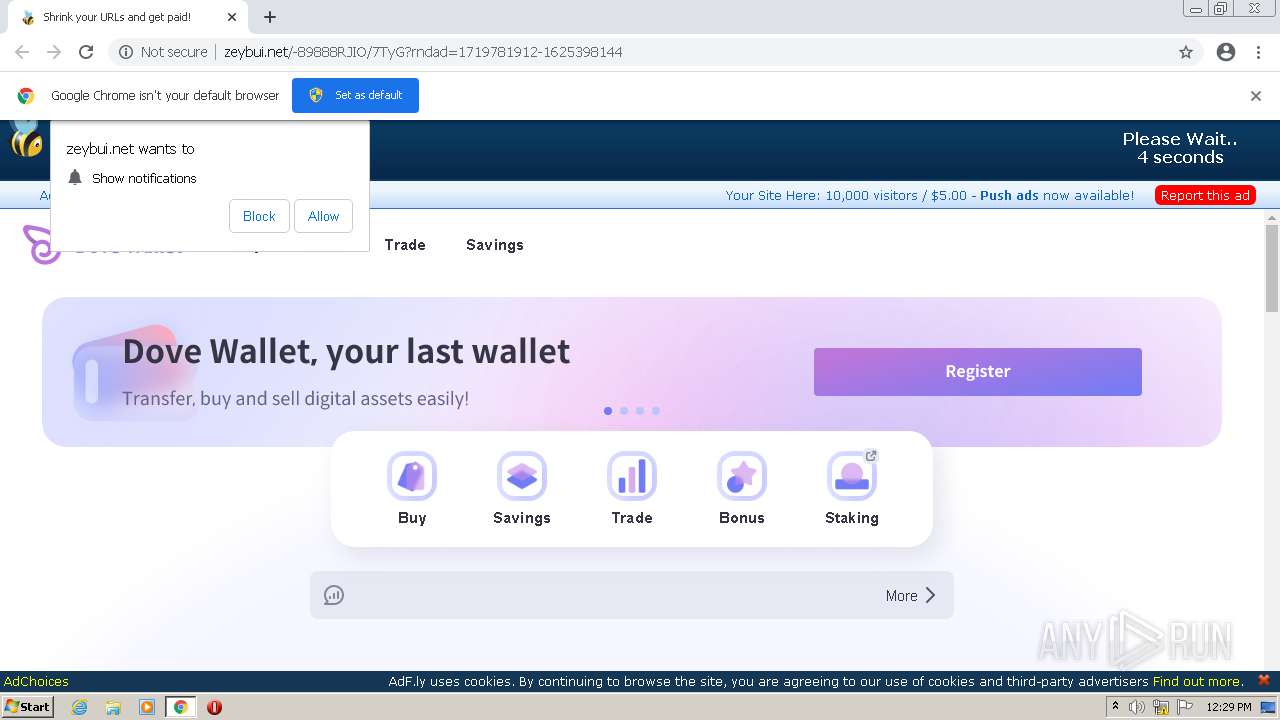The height and width of the screenshot is (720, 1280).
Task: Click the Dove Wallet logo
Action: 42,245
